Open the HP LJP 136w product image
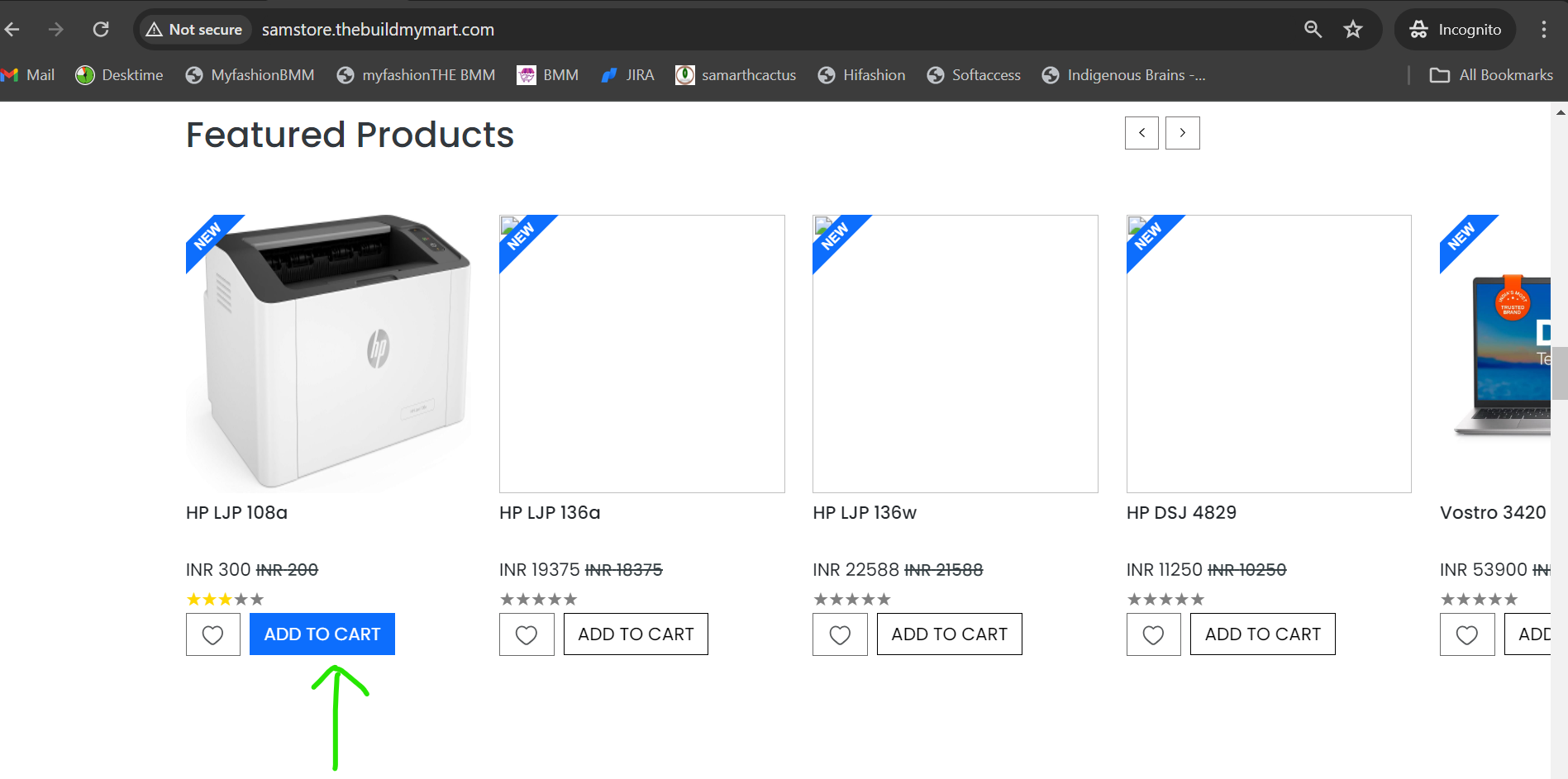The image size is (1568, 779). pos(956,354)
